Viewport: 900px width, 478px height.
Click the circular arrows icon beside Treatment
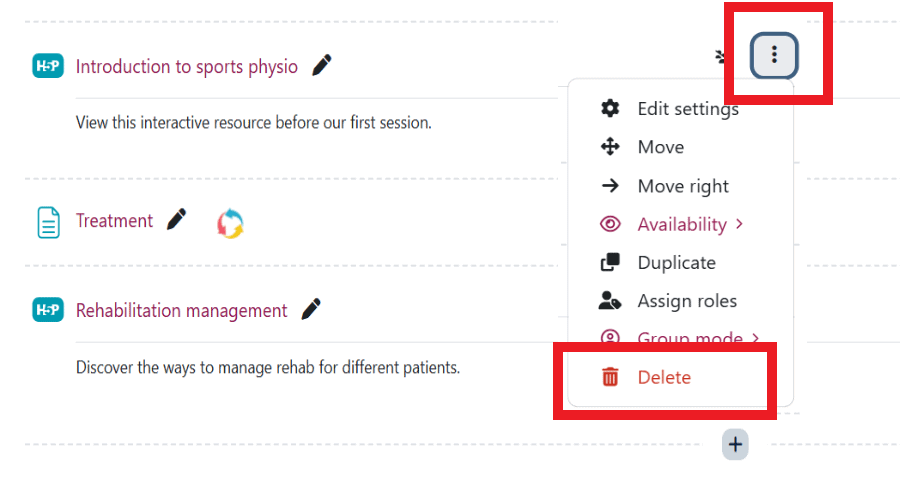click(230, 223)
